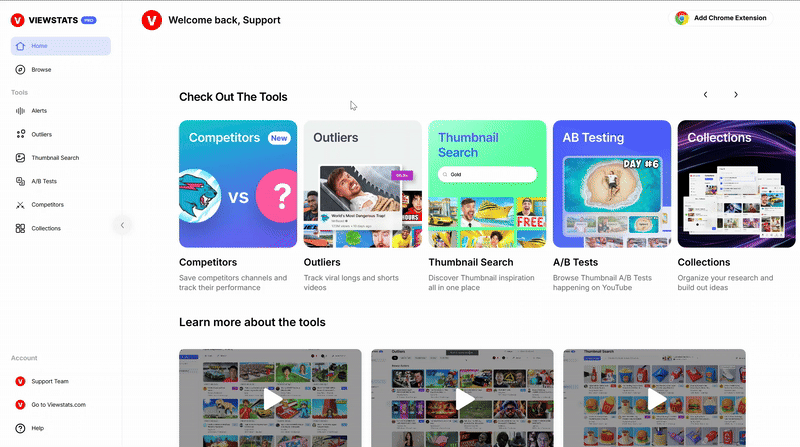This screenshot has height=447, width=800.
Task: Click the Add Chrome Extension button
Action: pos(720,18)
